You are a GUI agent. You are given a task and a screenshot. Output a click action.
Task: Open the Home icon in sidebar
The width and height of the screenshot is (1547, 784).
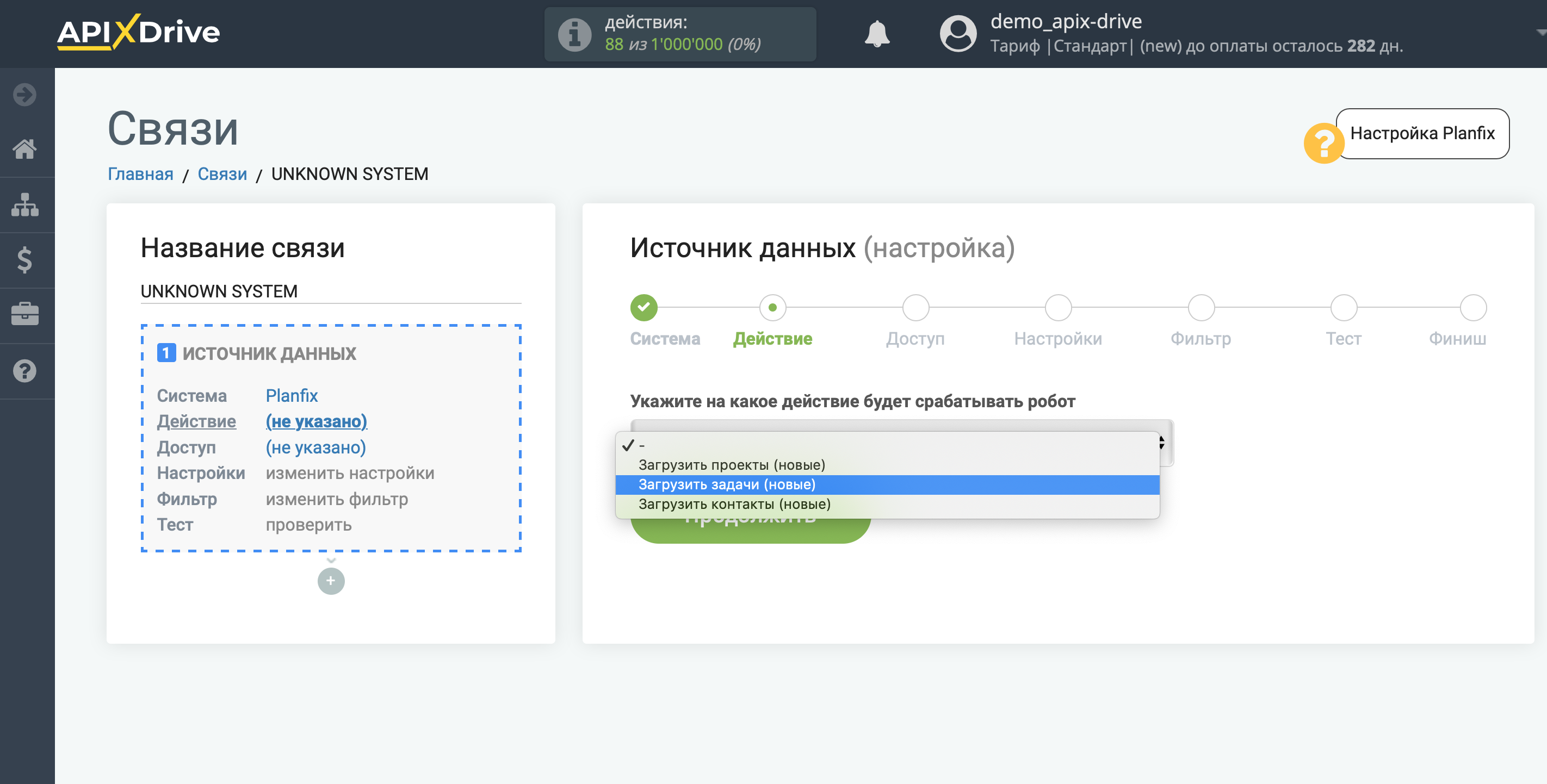[x=24, y=149]
